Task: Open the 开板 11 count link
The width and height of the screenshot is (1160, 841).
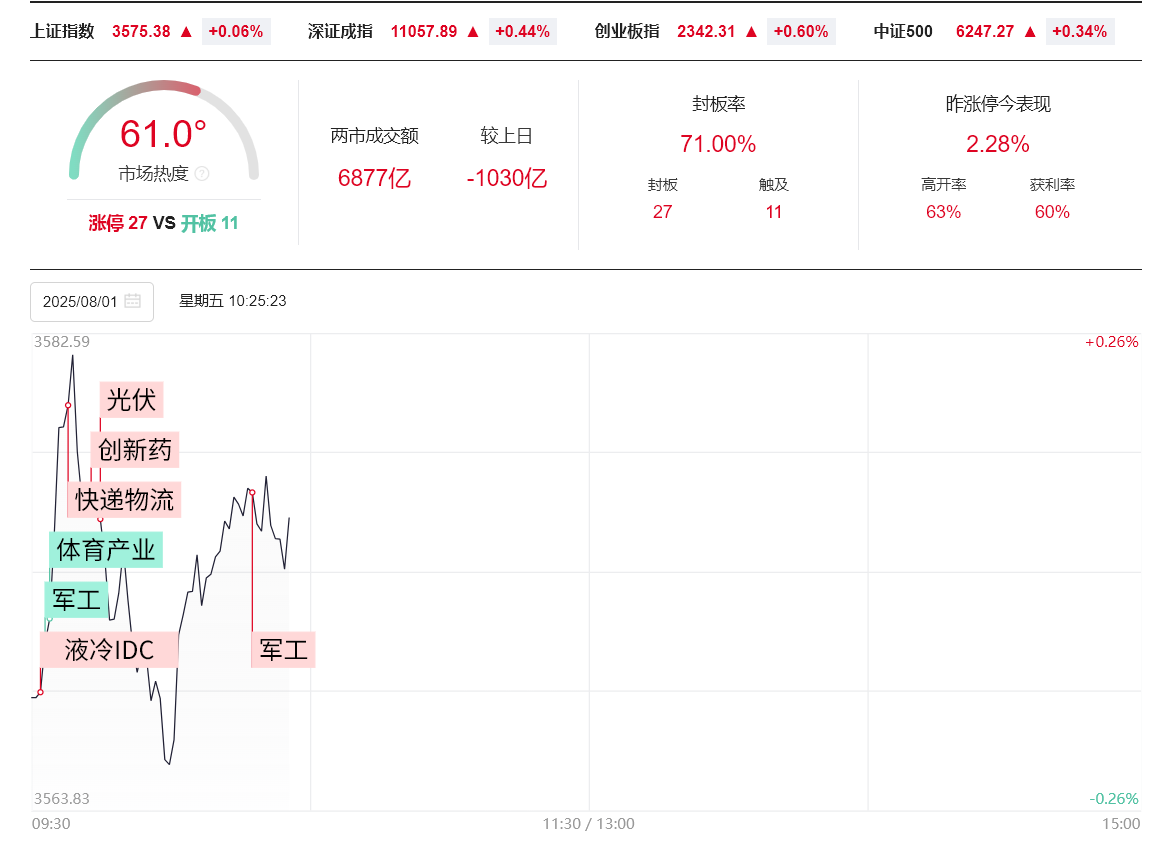Action: click(x=210, y=223)
